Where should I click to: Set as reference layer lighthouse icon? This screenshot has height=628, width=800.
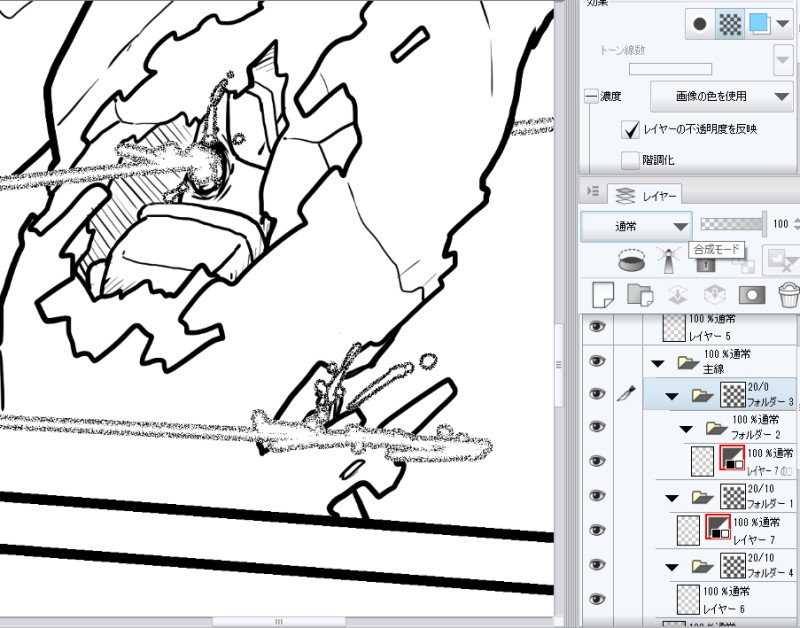[668, 260]
